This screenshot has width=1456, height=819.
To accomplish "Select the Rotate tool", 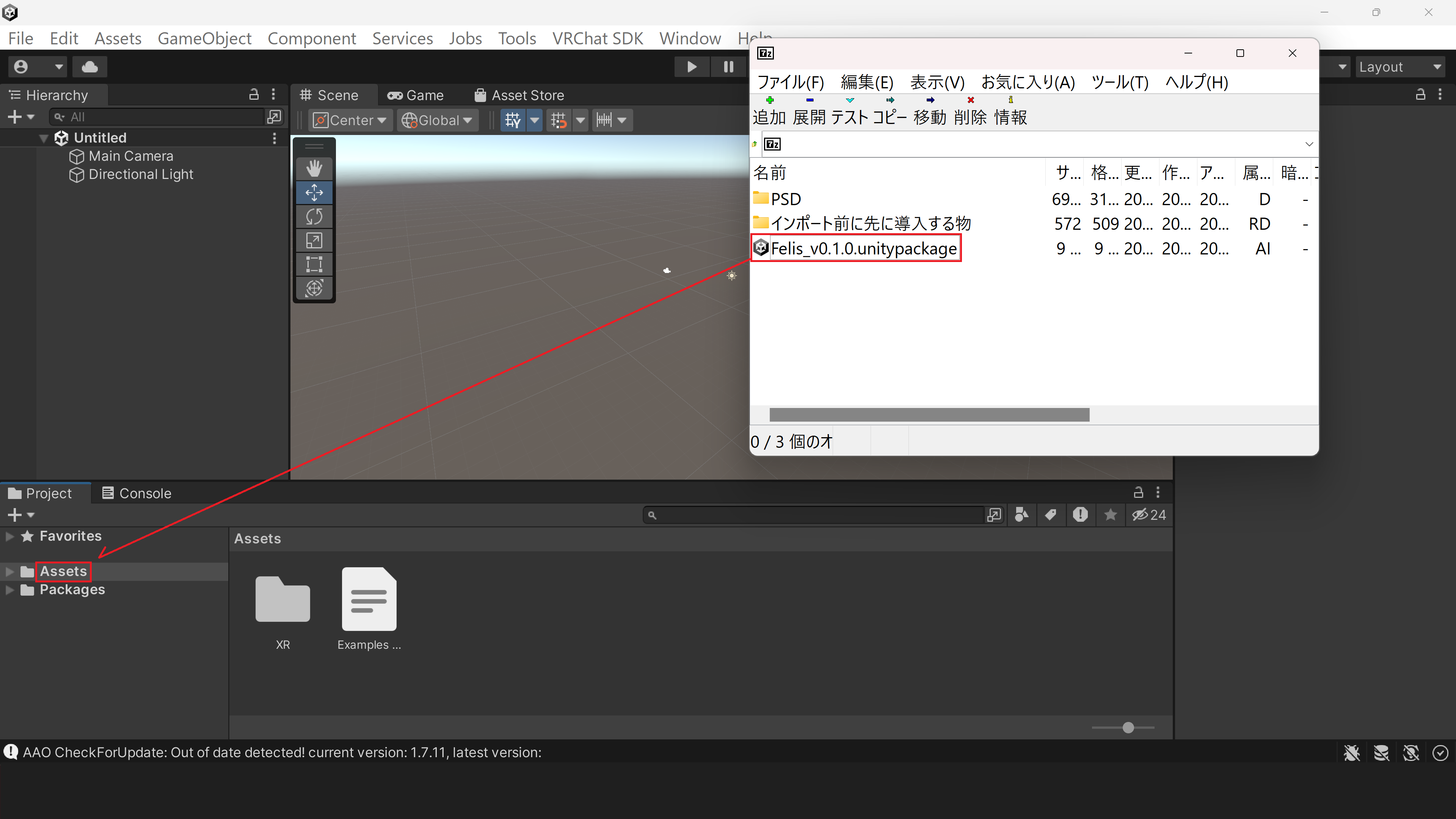I will click(x=314, y=217).
